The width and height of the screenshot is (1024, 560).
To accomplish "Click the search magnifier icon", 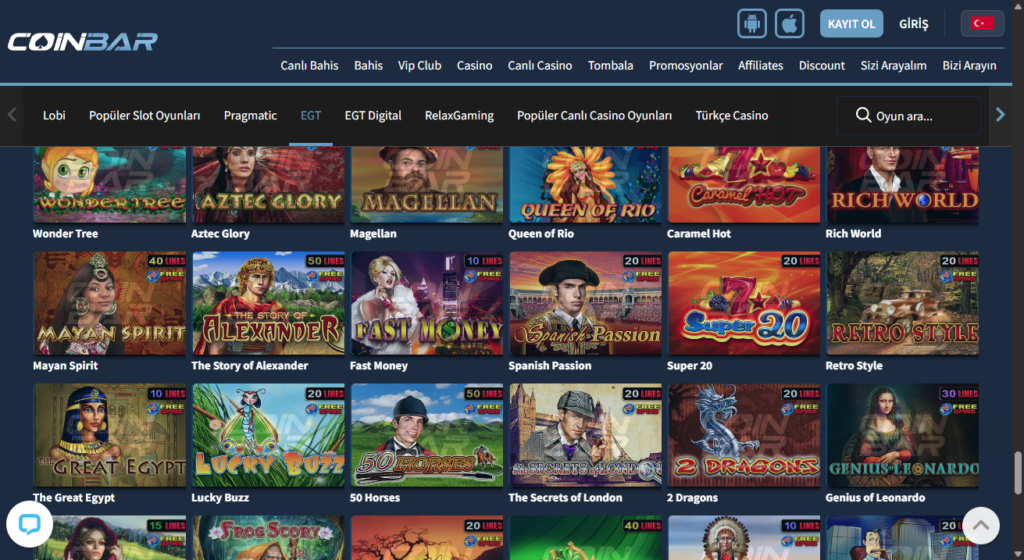I will point(863,115).
